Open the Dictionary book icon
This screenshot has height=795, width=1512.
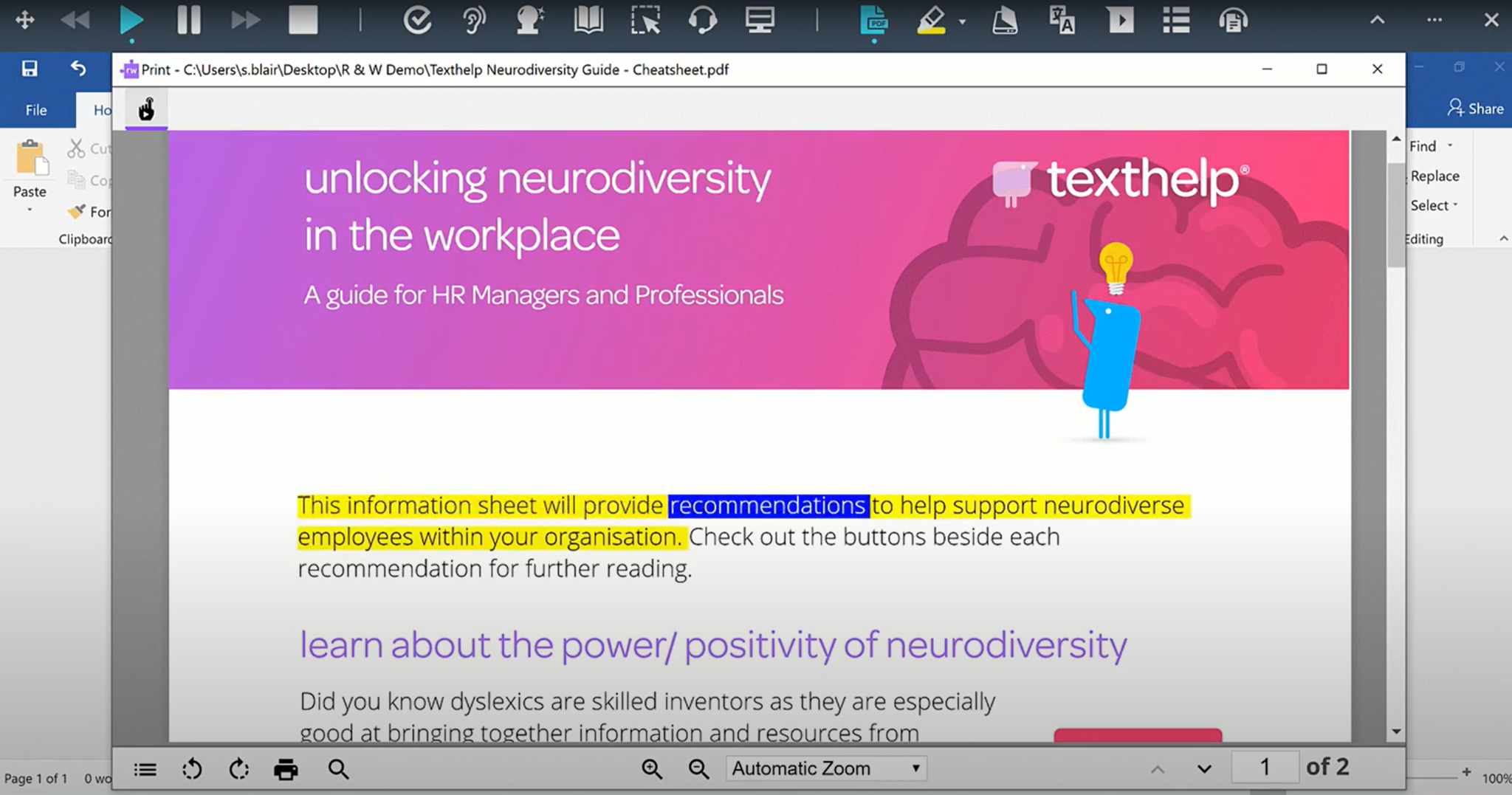tap(588, 20)
